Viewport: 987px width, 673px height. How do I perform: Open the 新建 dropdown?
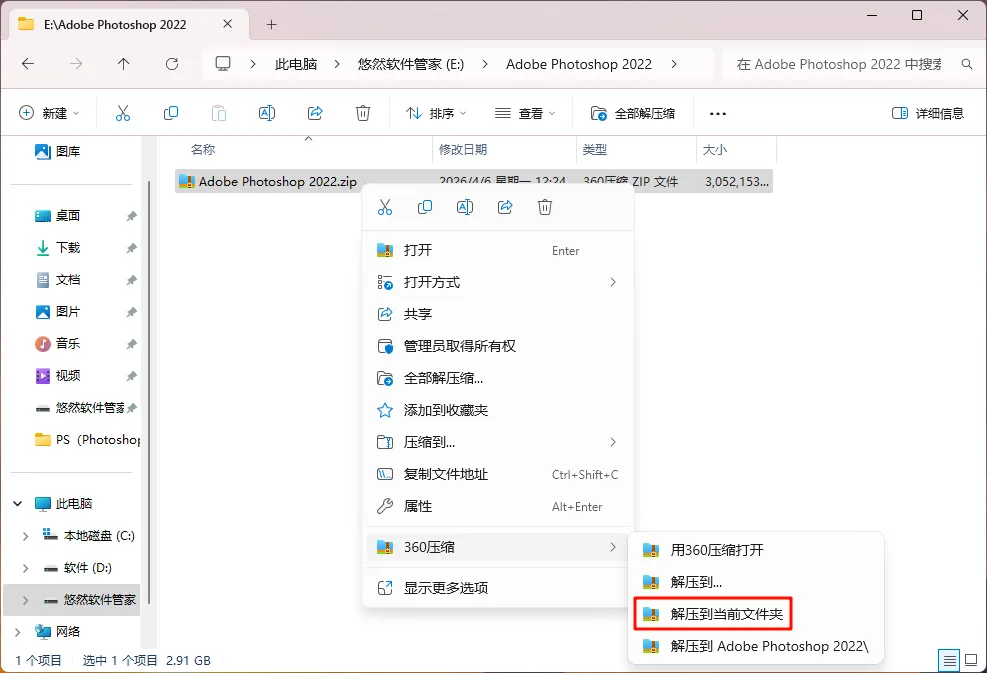(x=49, y=113)
